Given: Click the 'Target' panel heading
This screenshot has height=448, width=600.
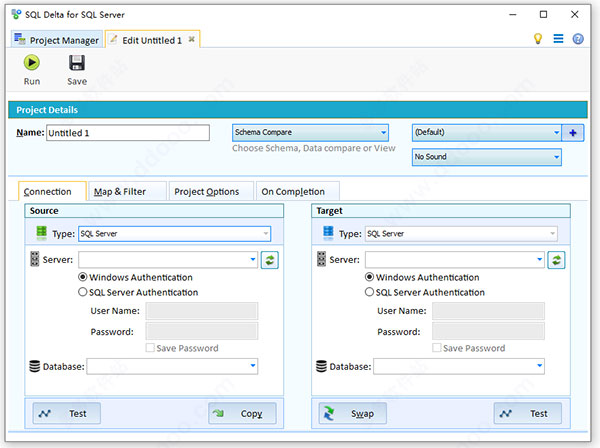Looking at the screenshot, I should tap(329, 211).
